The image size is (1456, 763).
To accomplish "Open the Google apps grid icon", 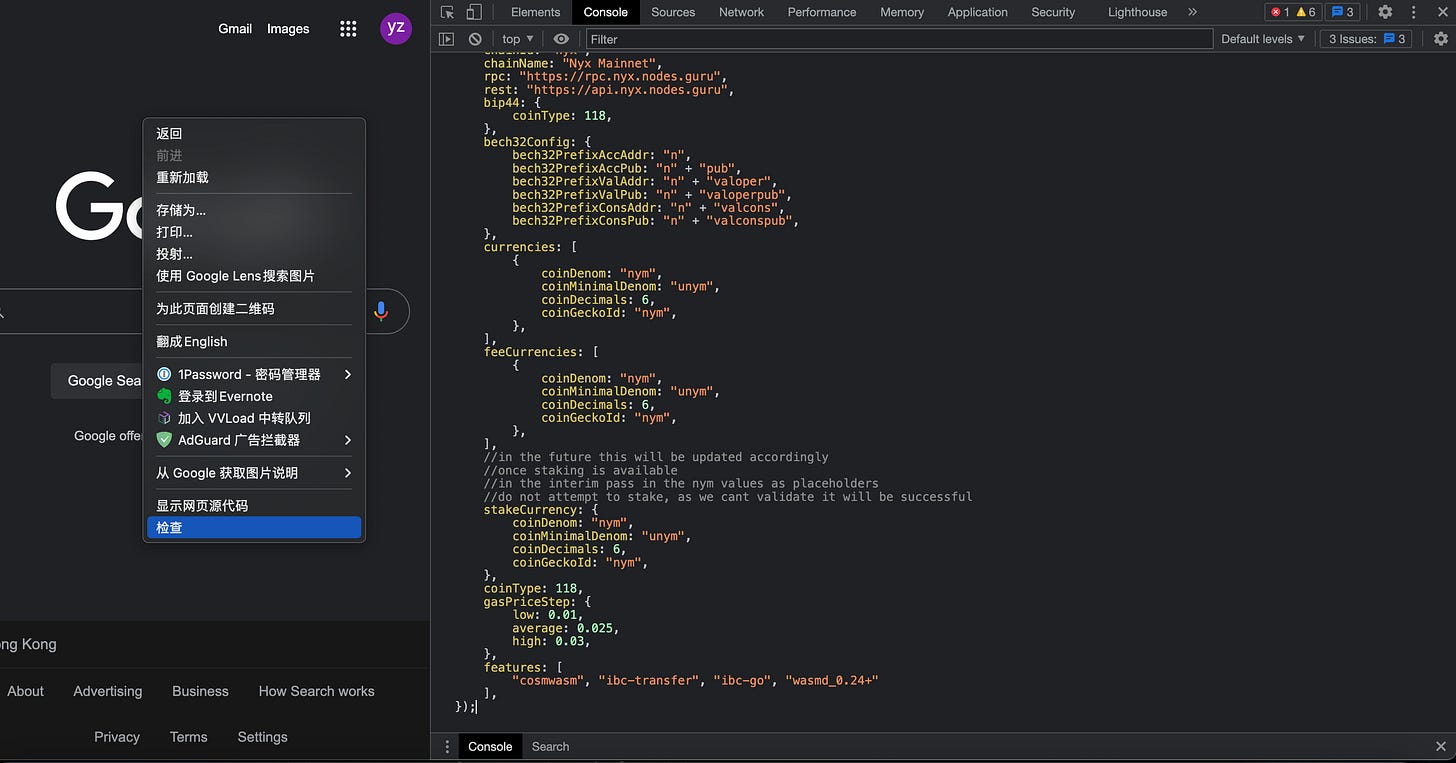I will coord(348,29).
